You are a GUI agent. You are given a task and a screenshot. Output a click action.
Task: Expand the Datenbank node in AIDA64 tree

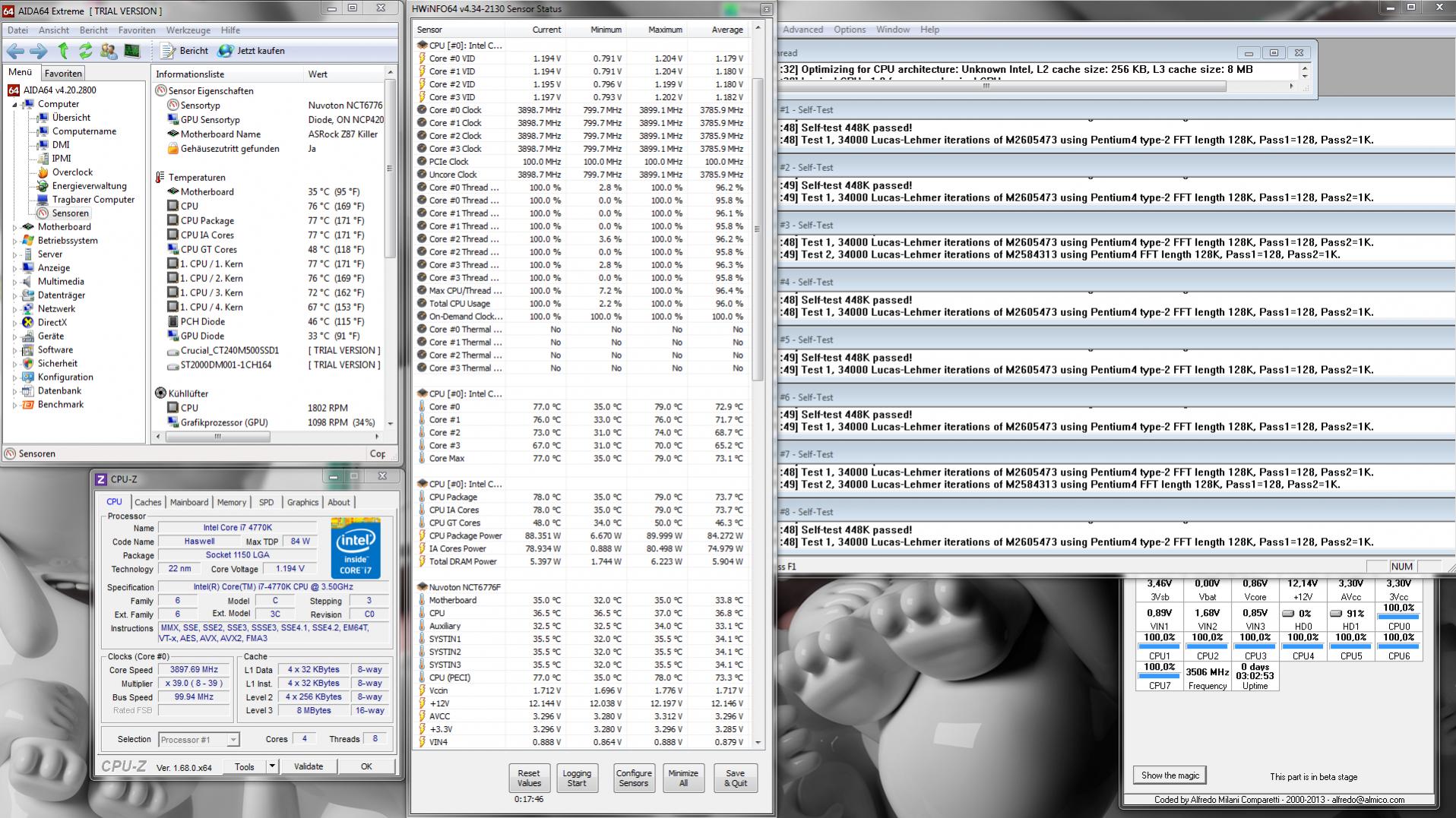coord(15,391)
